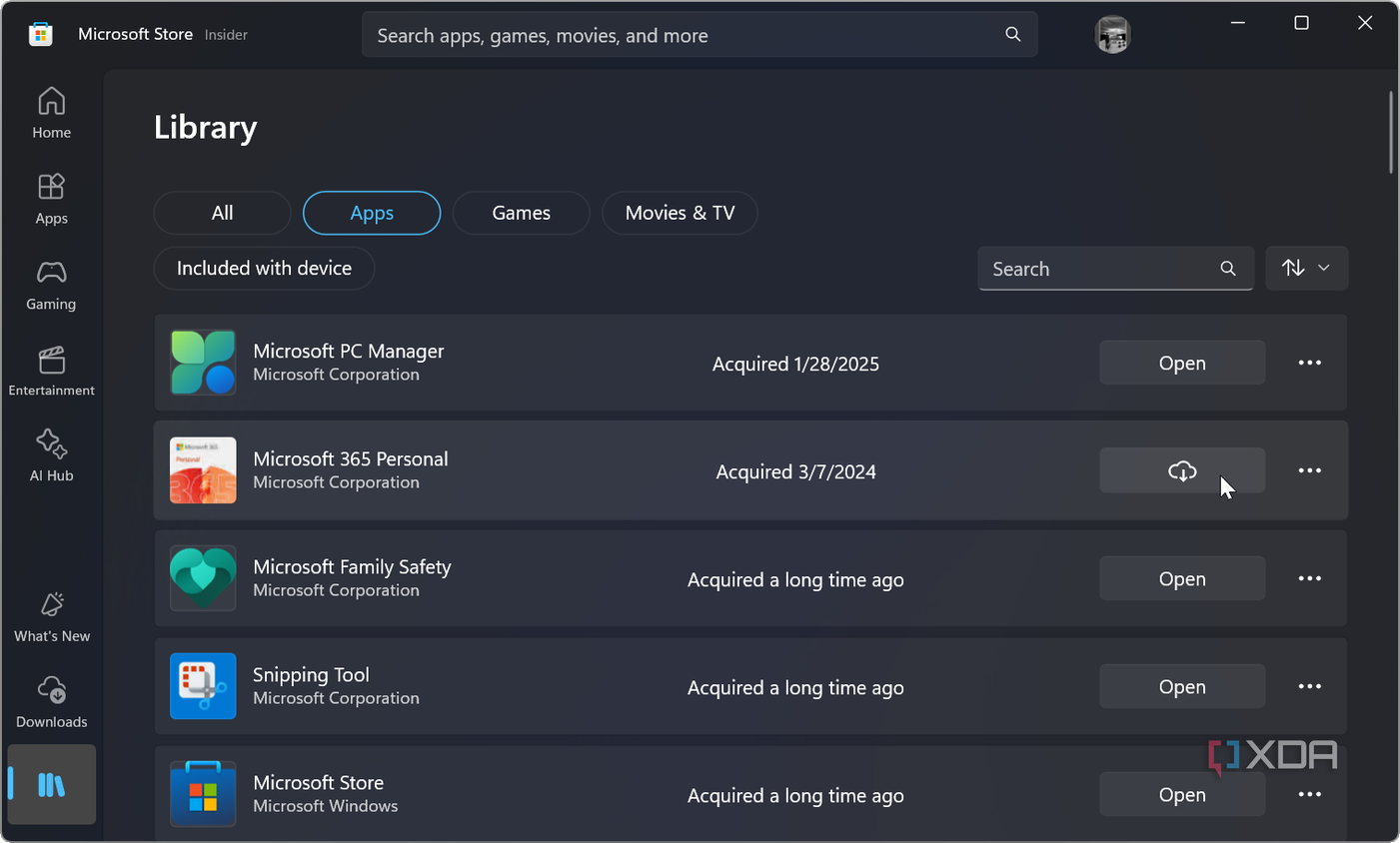1400x843 pixels.
Task: Click magnifier icon in top search bar
Action: click(1012, 34)
